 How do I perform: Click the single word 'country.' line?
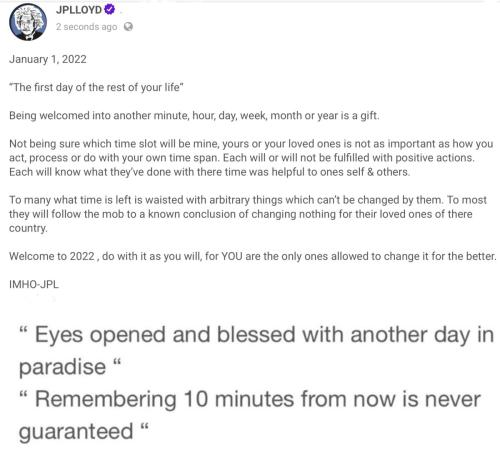[28, 228]
